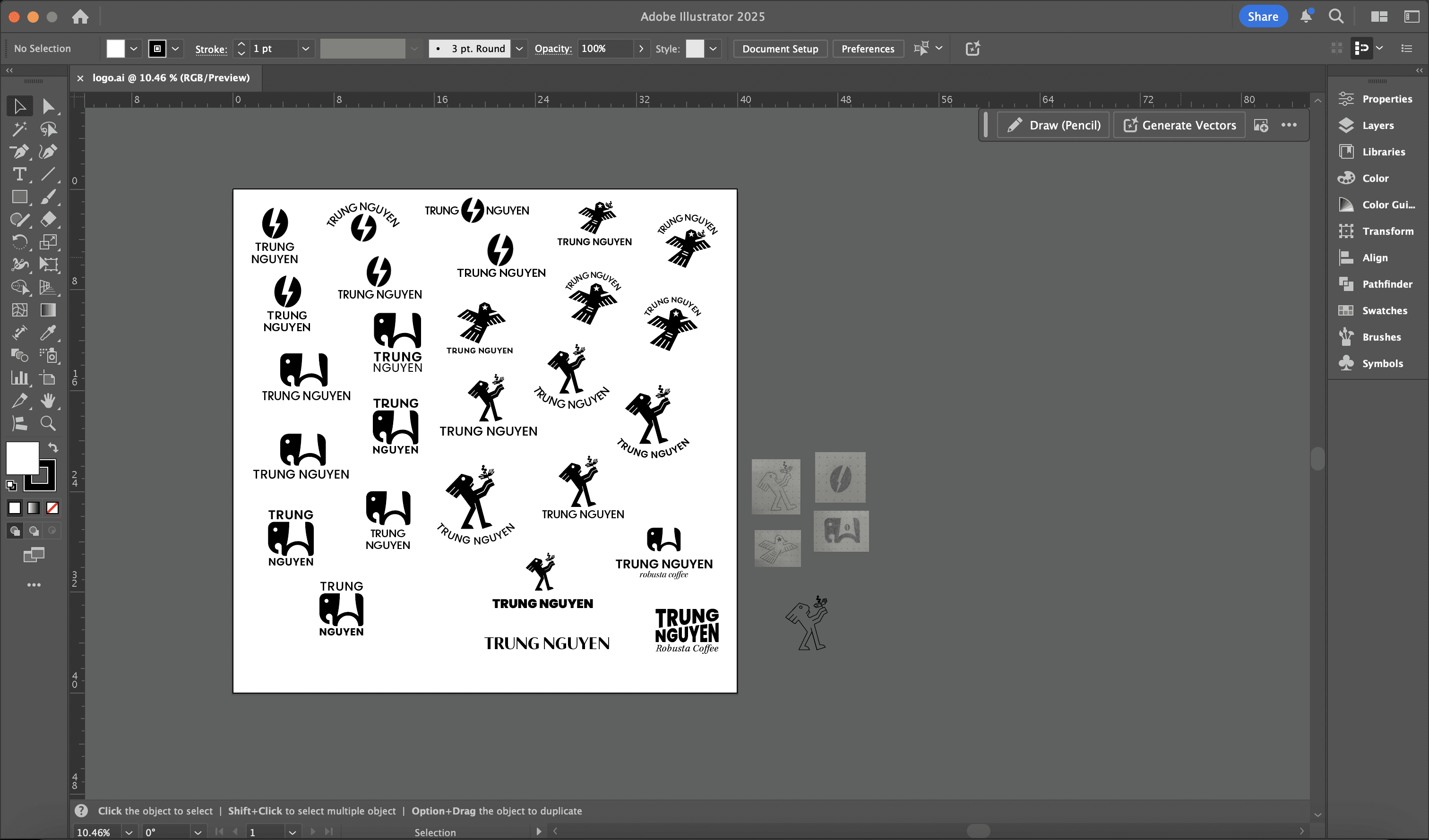The height and width of the screenshot is (840, 1429).
Task: Enable Draw Behind mode
Action: tap(34, 531)
